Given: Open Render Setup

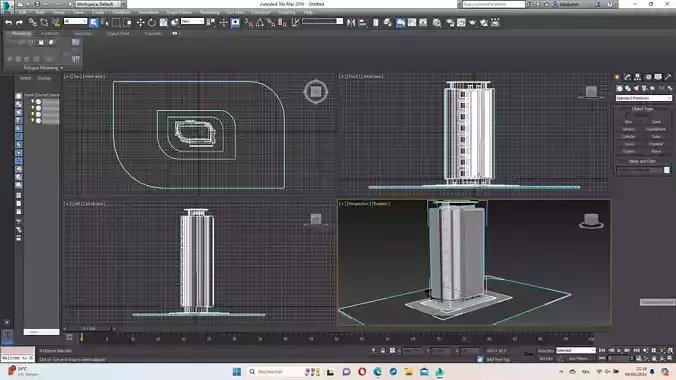Looking at the screenshot, I should tap(450, 22).
